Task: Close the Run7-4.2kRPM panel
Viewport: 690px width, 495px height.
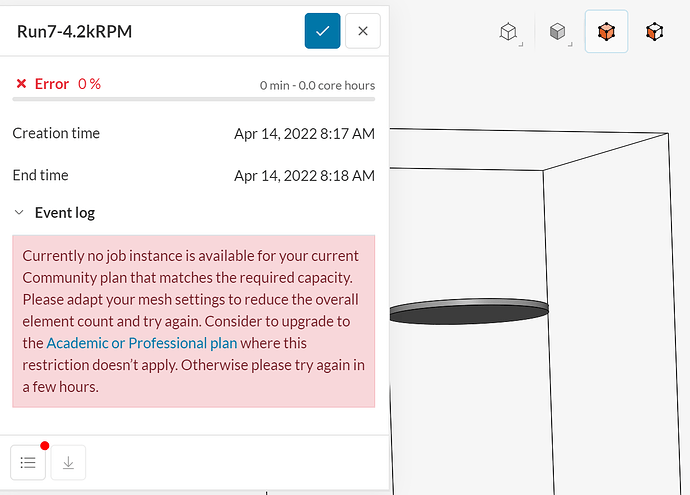Action: 363,31
